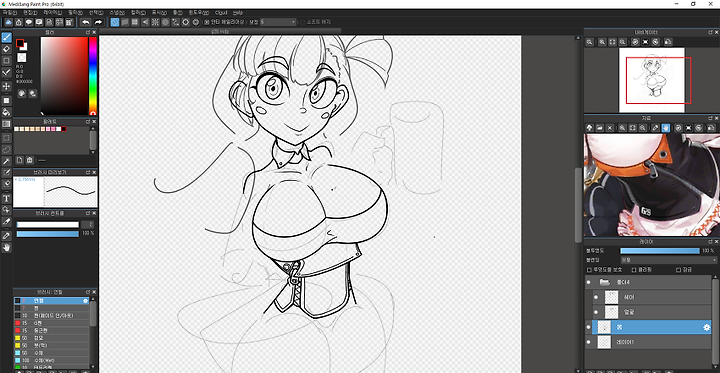Viewport: 720px width, 373px height.
Task: Rotate view left in Navigator panel
Action: (635, 42)
